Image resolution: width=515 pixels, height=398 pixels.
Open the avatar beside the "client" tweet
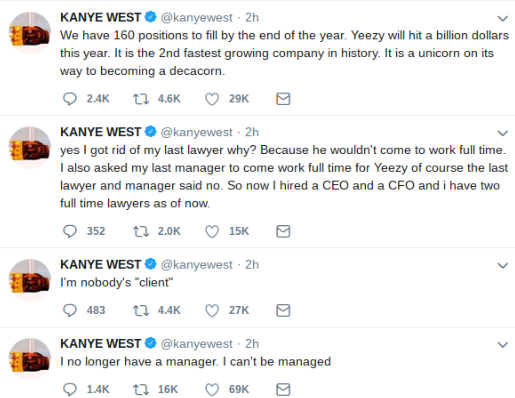30,280
